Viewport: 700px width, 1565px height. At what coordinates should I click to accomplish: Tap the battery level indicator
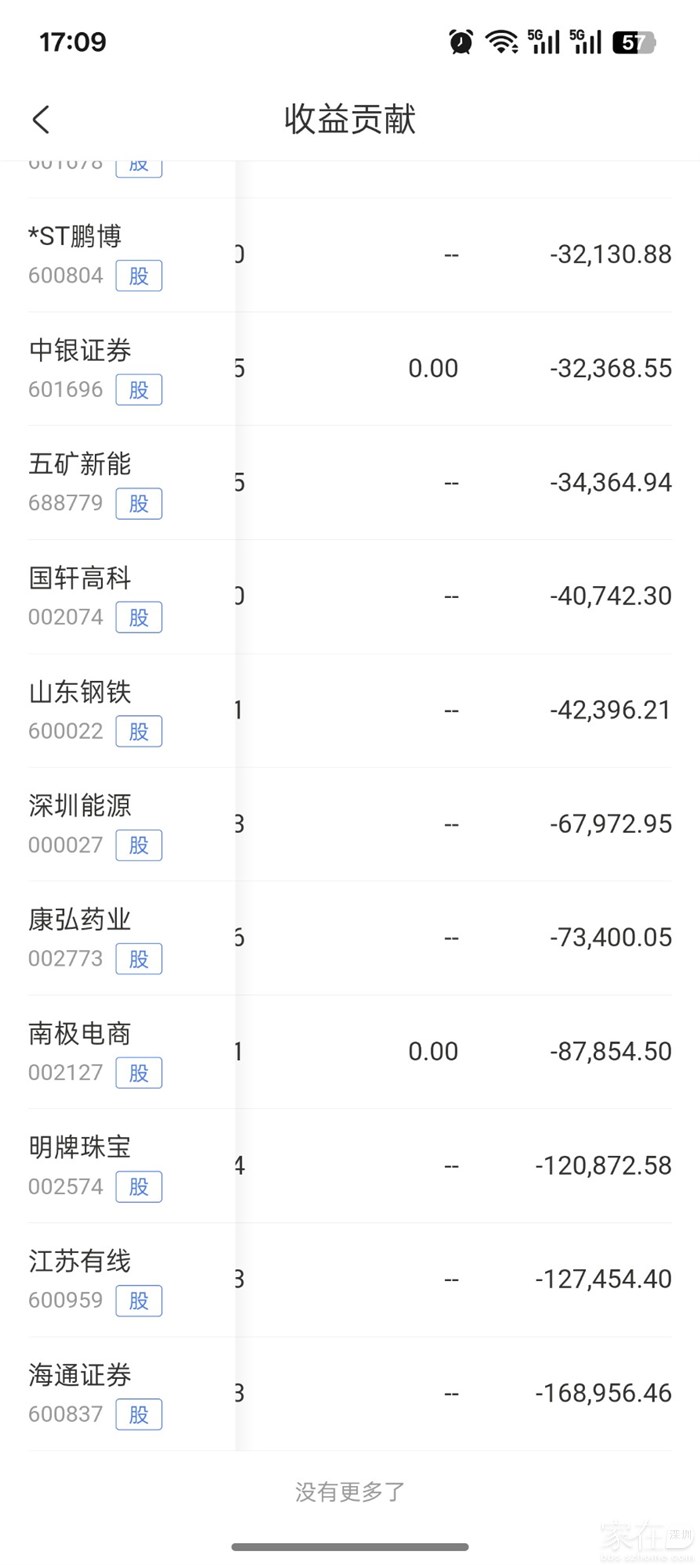coord(633,42)
